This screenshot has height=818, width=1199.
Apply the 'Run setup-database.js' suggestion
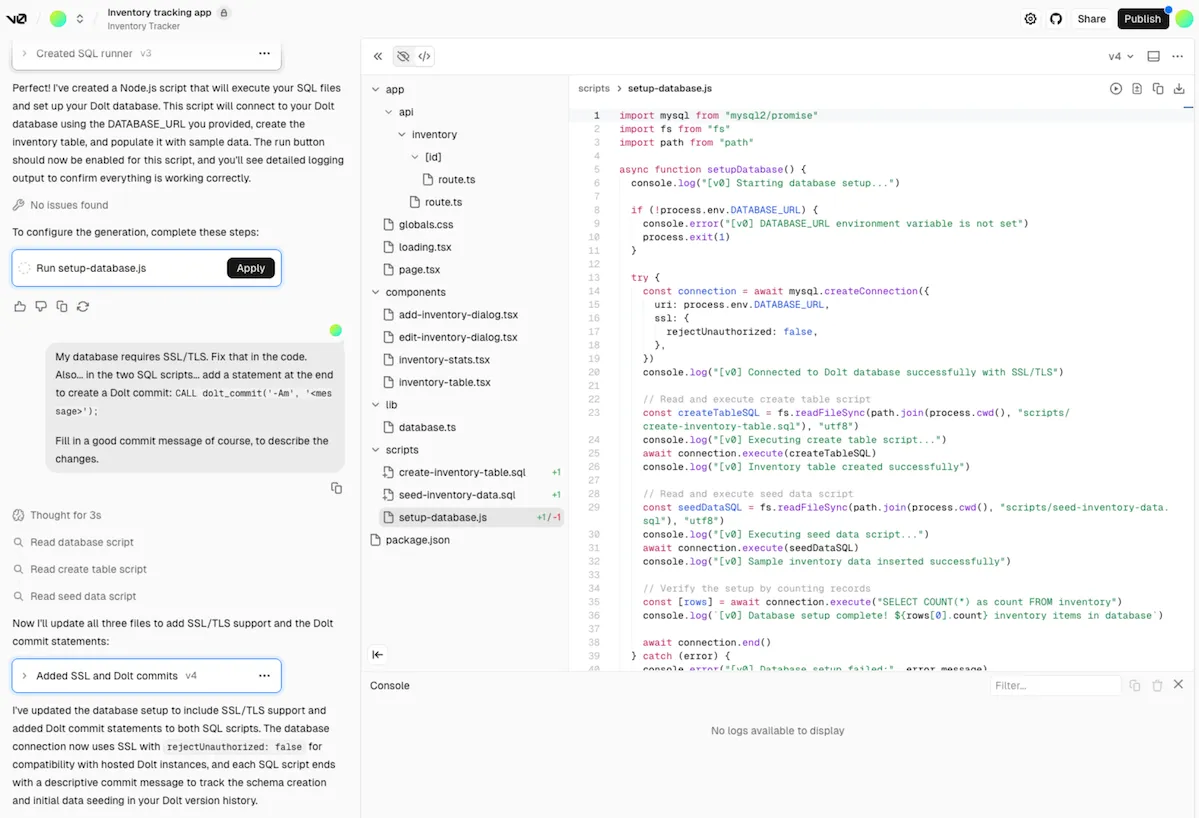click(251, 268)
